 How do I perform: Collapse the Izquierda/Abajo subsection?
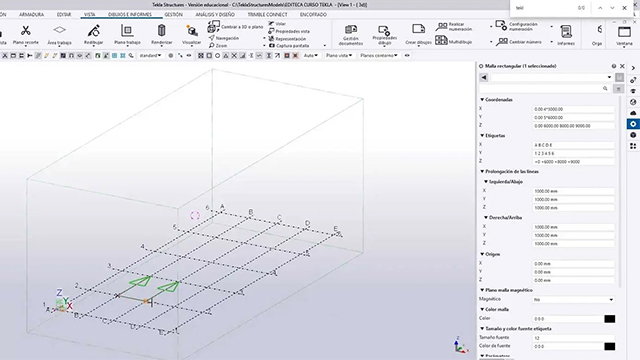point(486,182)
